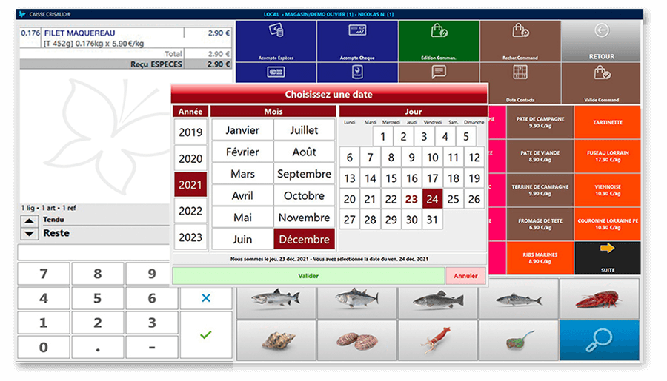Viewport: 667px width, 381px height.
Task: Tap keypad digit 5
Action: click(97, 299)
